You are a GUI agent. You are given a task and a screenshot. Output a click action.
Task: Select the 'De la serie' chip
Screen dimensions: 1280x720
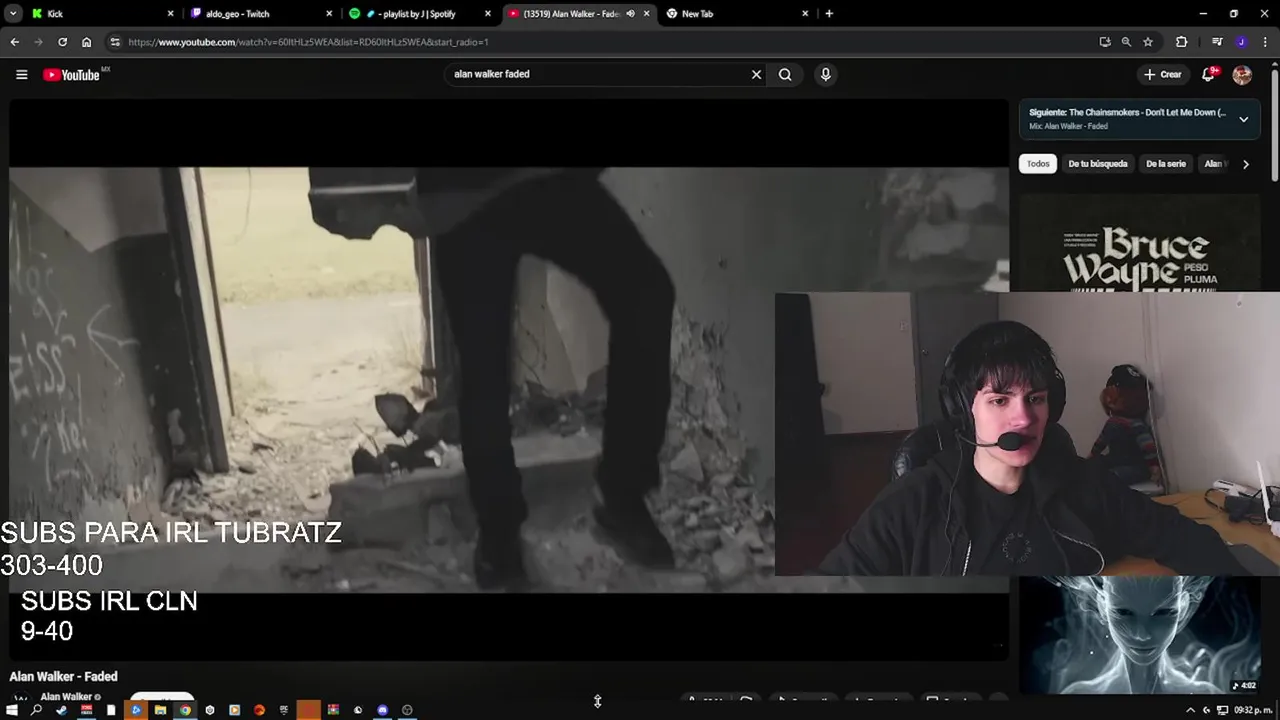1166,164
